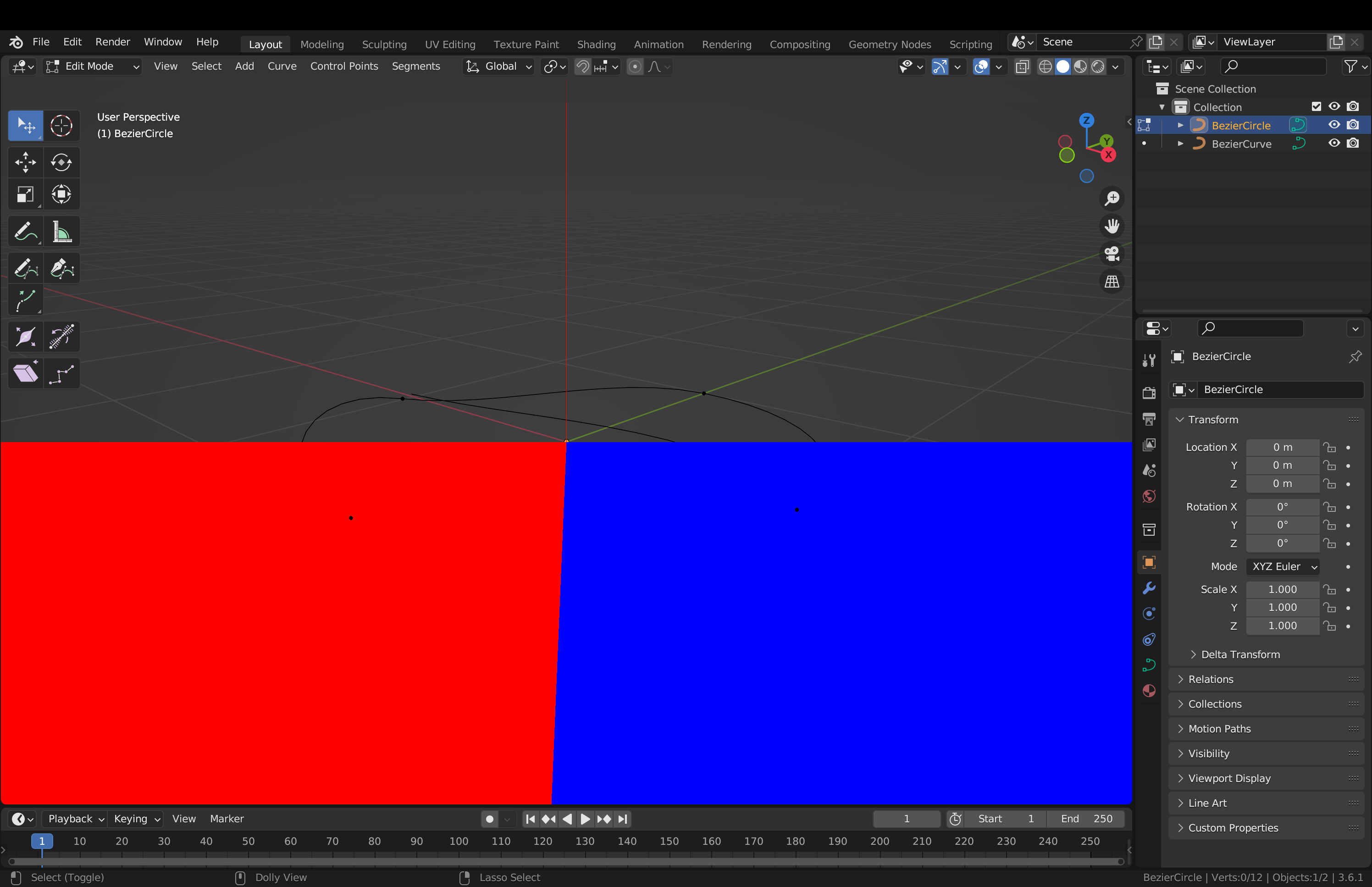Jump to the timeline end frame
The height and width of the screenshot is (887, 1372).
(622, 819)
